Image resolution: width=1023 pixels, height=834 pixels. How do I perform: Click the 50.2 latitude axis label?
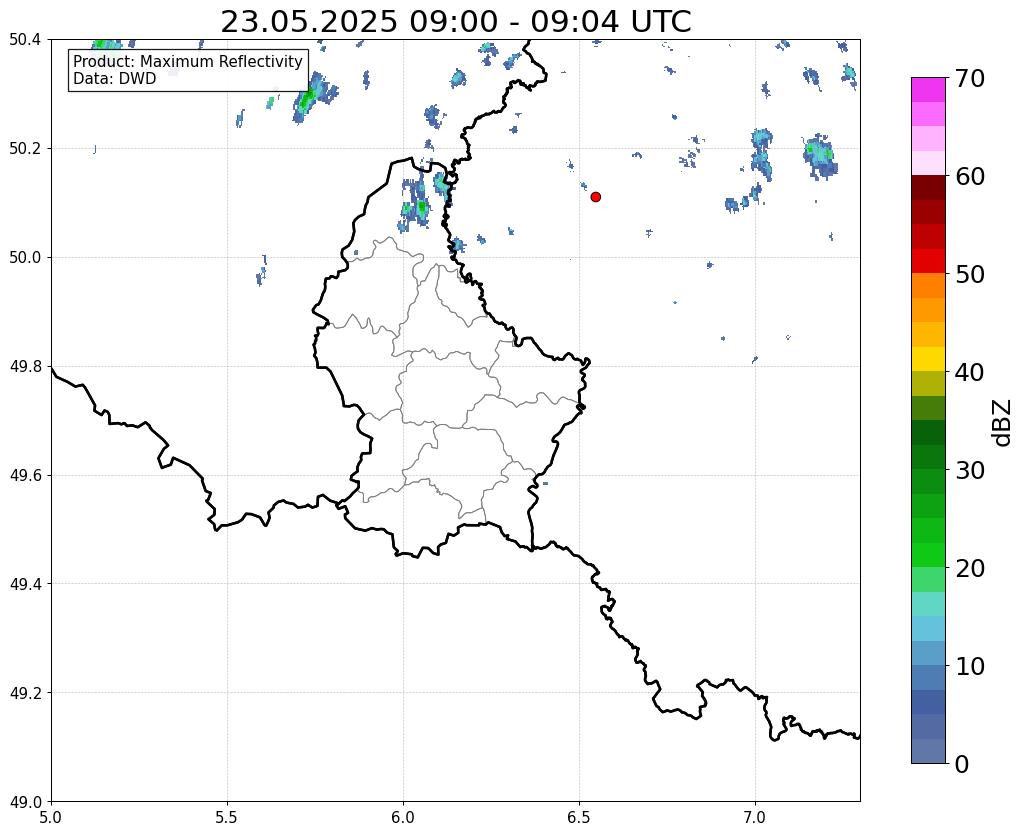click(x=25, y=149)
